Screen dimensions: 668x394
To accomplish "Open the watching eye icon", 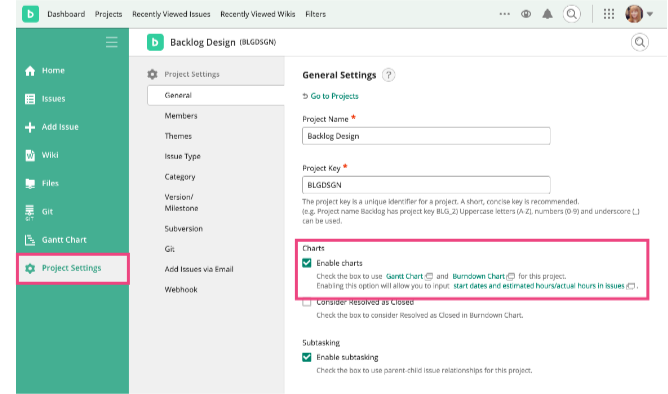I will point(526,14).
